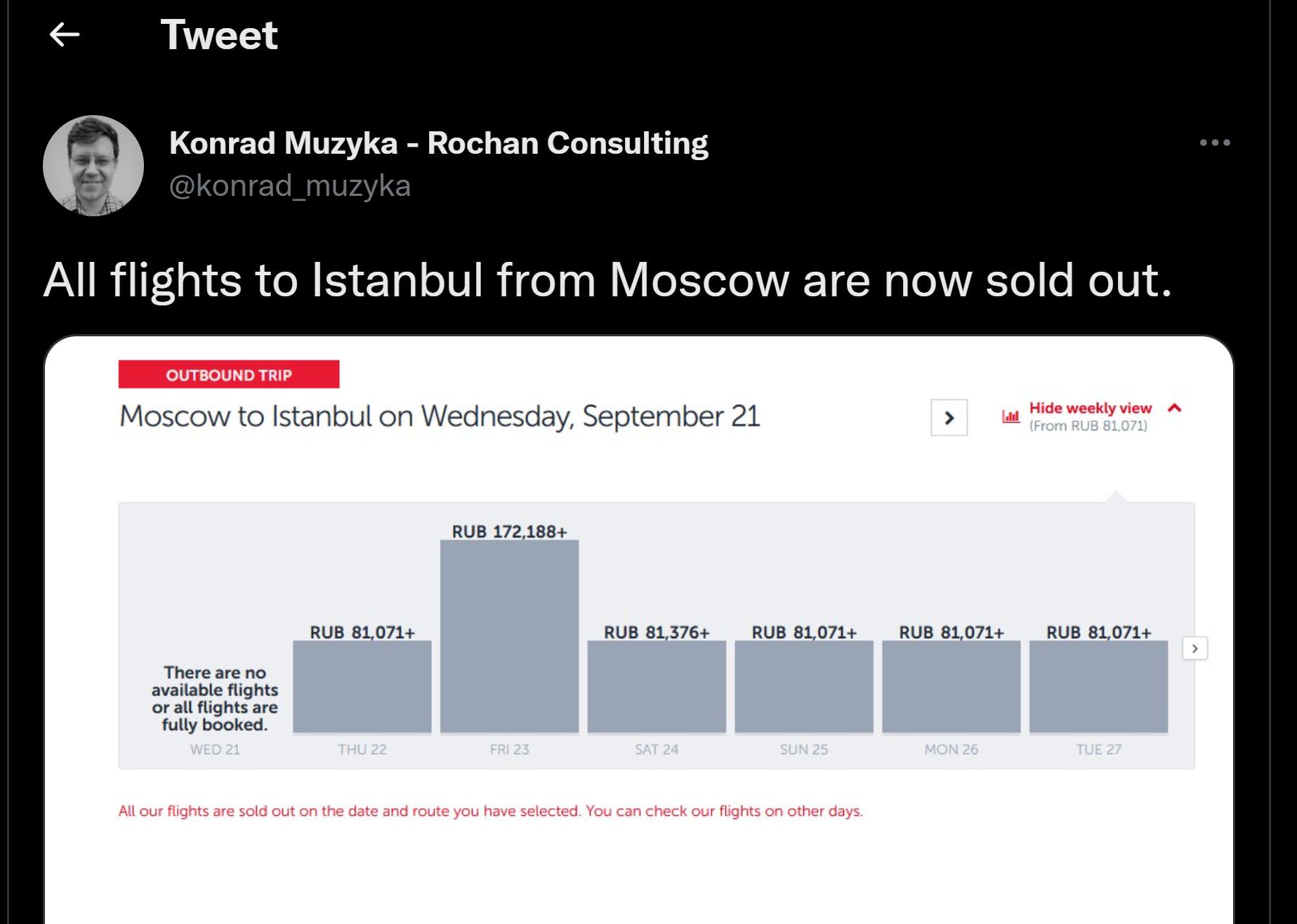This screenshot has width=1297, height=924.
Task: Select the SAT 24 RUB 81,376+ bar
Action: [657, 687]
